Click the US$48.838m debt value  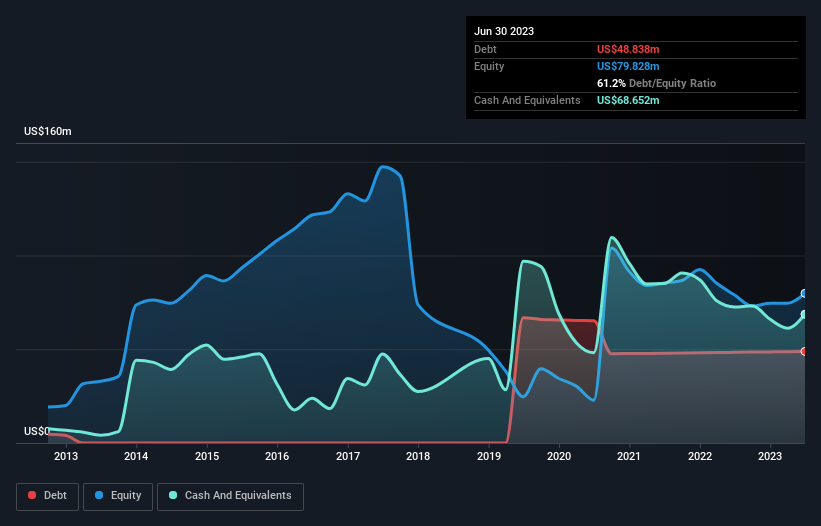point(628,49)
